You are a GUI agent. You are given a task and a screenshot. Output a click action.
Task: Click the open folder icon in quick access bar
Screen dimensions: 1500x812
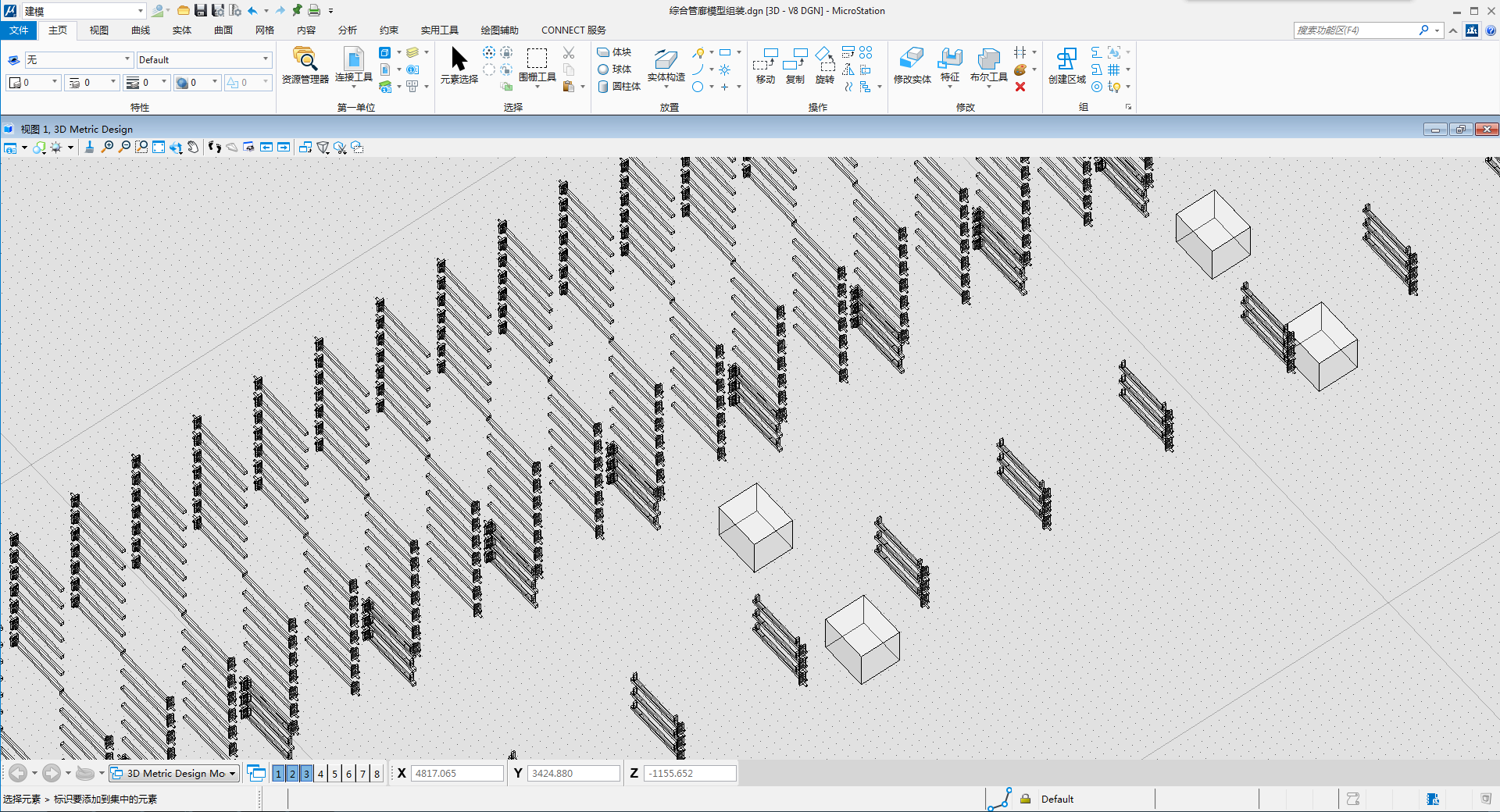coord(183,10)
